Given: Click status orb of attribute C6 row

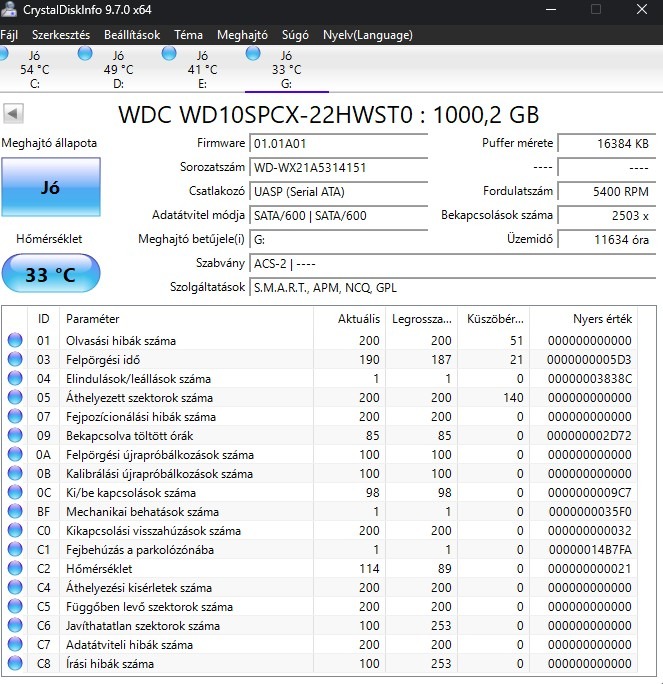Looking at the screenshot, I should click(15, 626).
